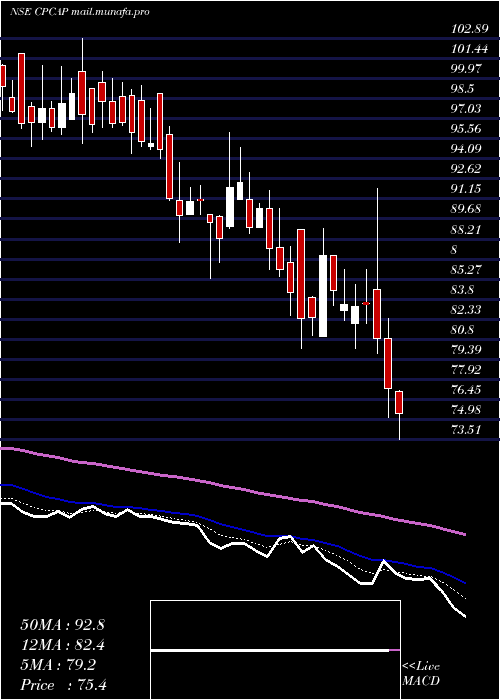Click the 94.09 price axis label
Viewport: 500px width, 700px height.
[466, 150]
